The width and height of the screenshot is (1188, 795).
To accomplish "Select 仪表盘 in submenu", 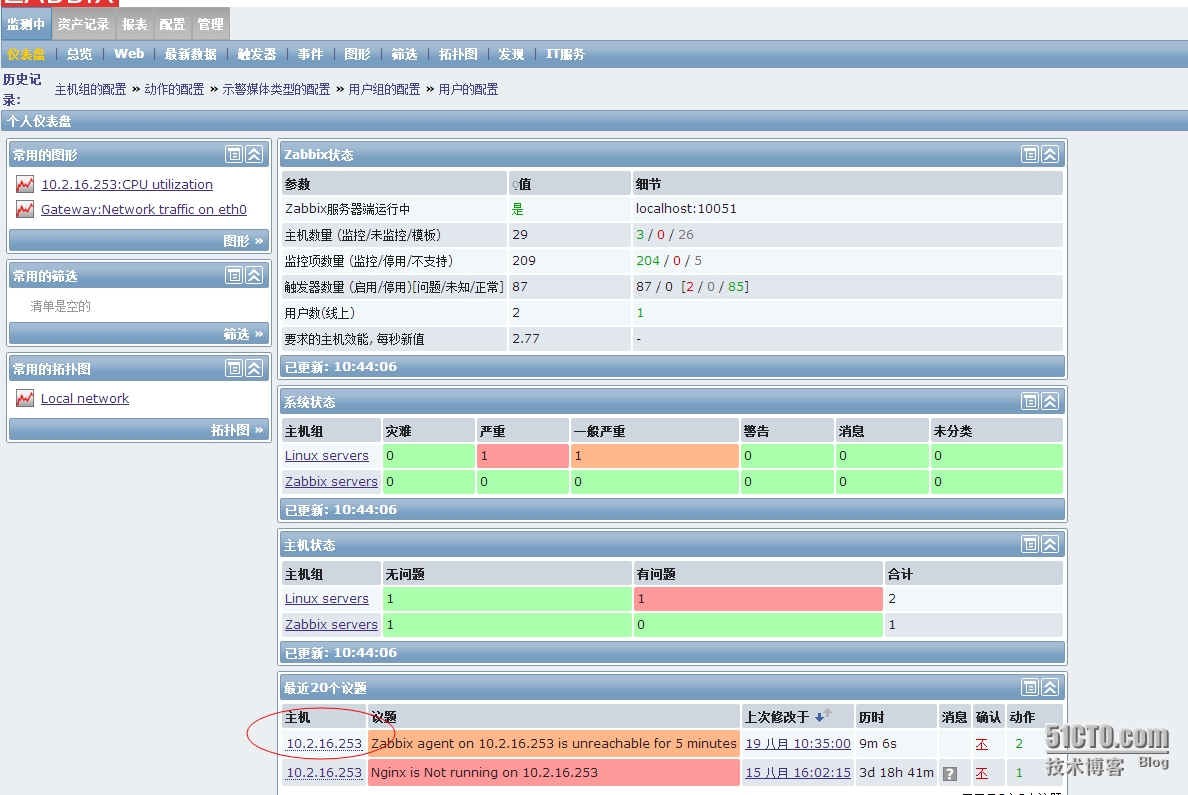I will point(27,54).
